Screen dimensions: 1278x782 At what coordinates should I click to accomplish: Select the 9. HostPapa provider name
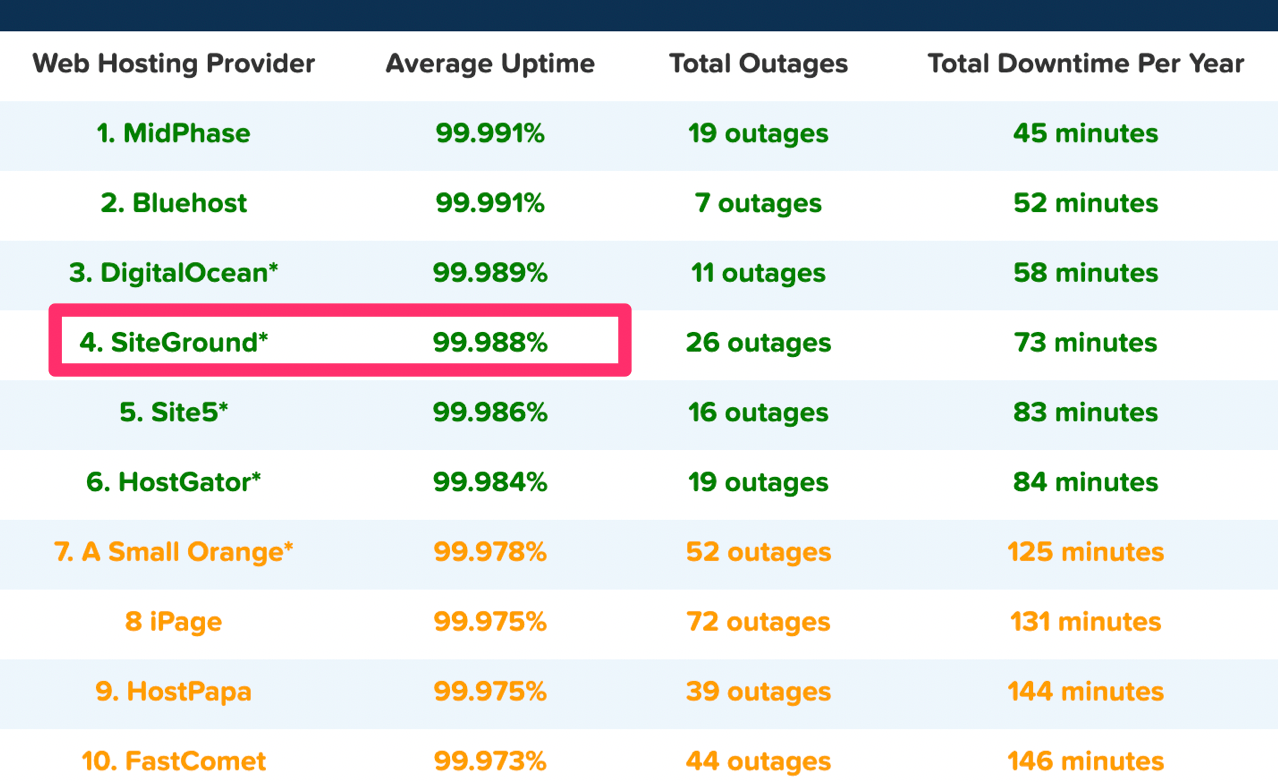[x=174, y=692]
